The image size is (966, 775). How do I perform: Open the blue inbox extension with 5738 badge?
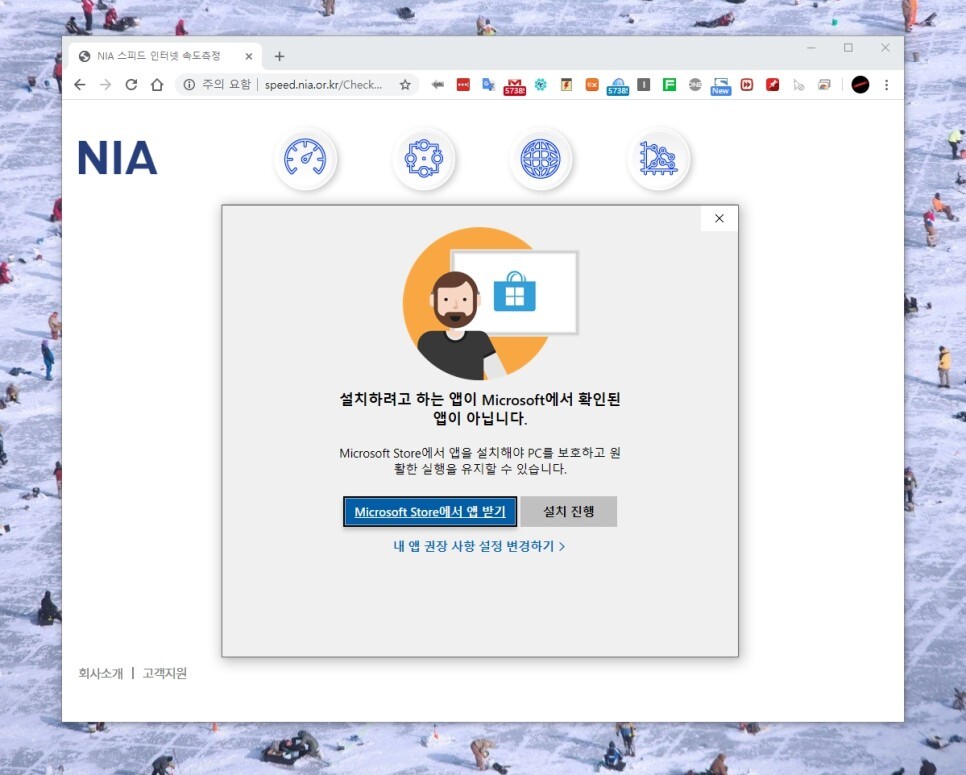618,86
